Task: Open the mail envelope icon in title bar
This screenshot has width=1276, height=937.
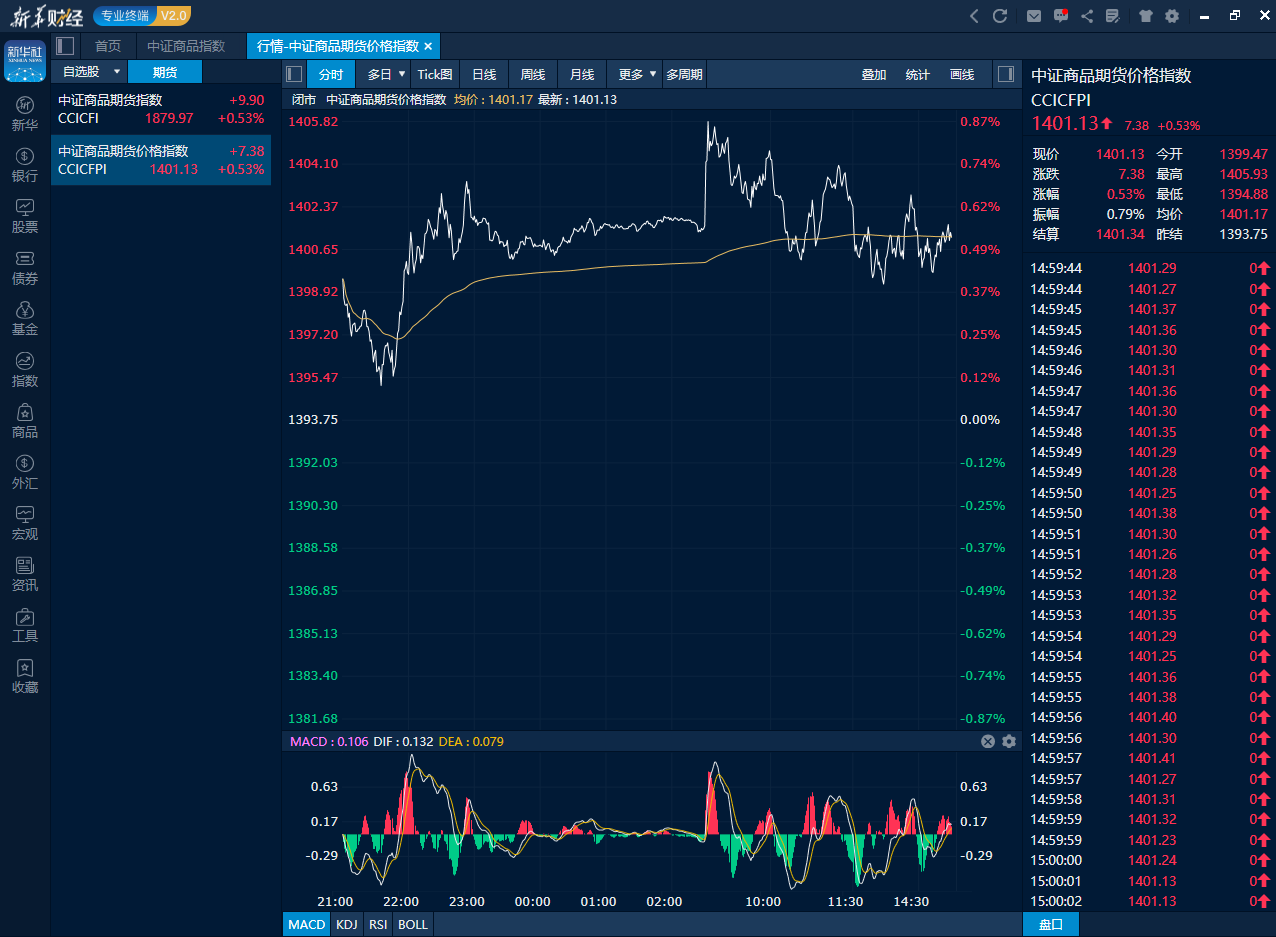Action: tap(1034, 15)
